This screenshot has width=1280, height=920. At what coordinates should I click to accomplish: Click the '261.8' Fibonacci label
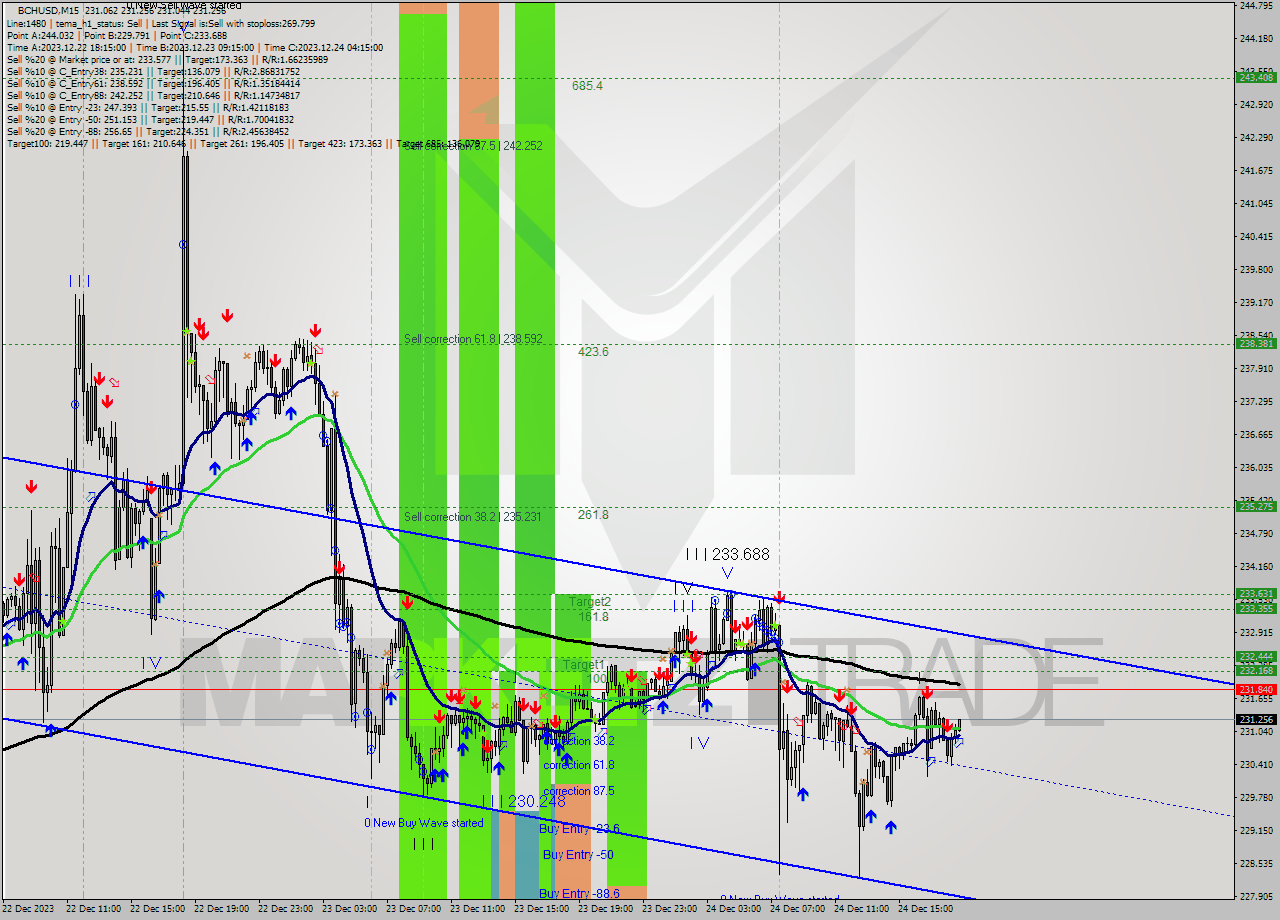click(593, 515)
